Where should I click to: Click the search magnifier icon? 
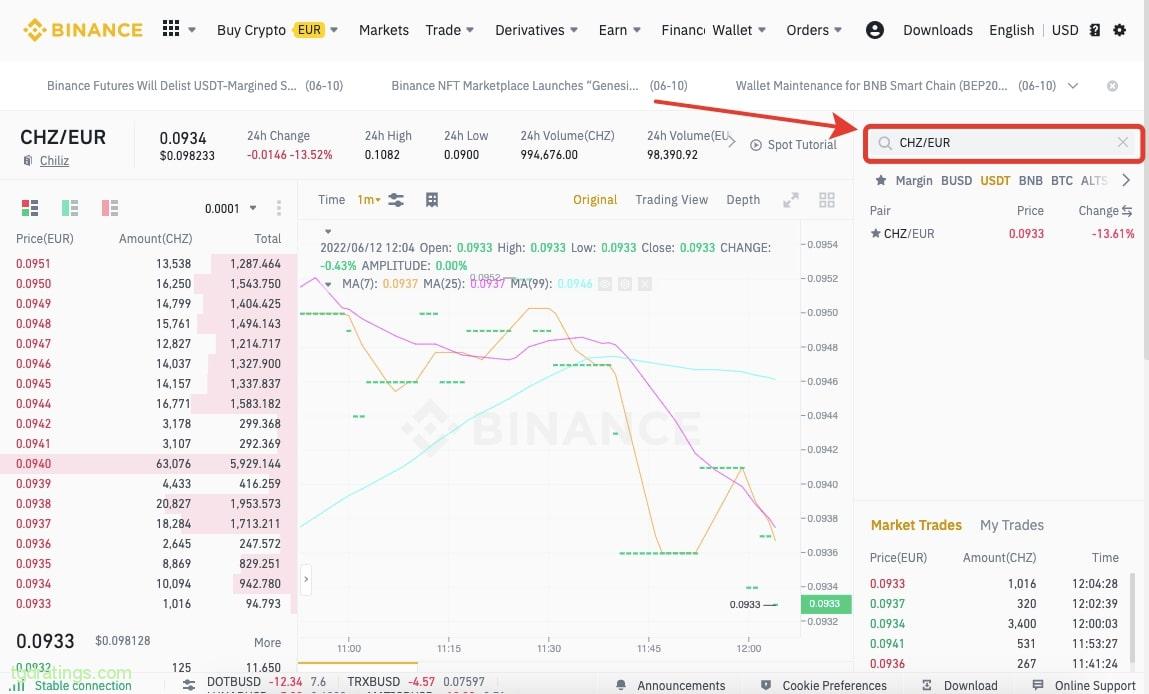[884, 143]
